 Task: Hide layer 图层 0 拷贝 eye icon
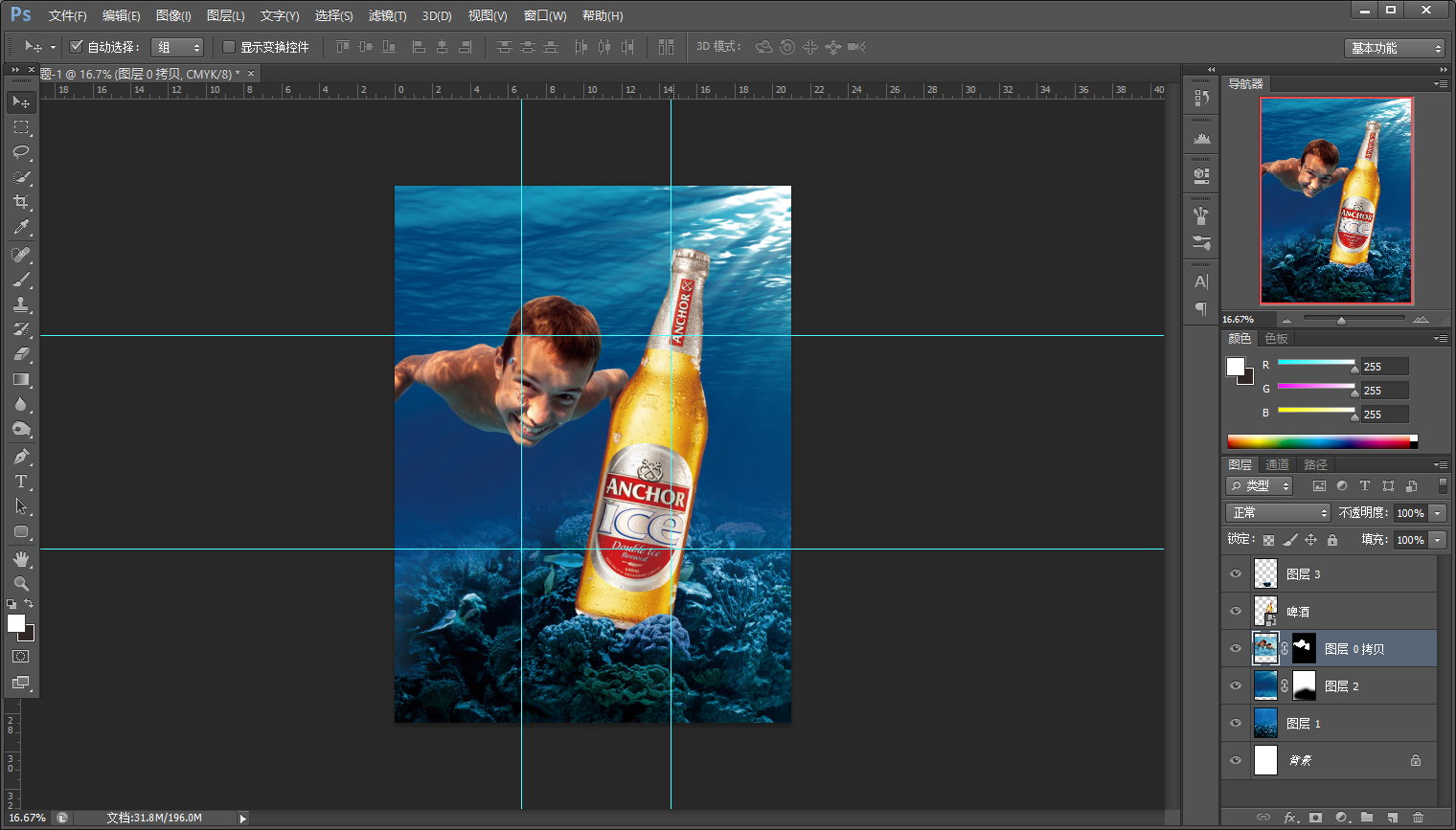(x=1236, y=649)
